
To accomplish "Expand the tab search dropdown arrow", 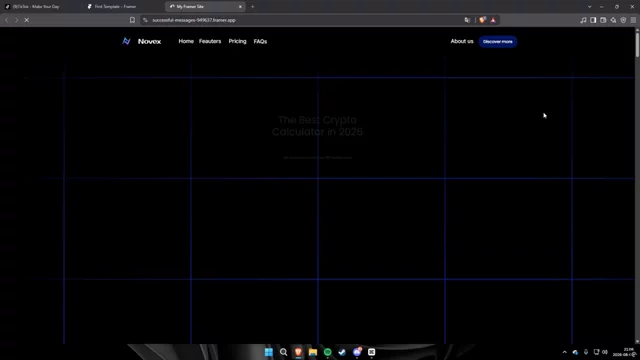I will coord(589,7).
